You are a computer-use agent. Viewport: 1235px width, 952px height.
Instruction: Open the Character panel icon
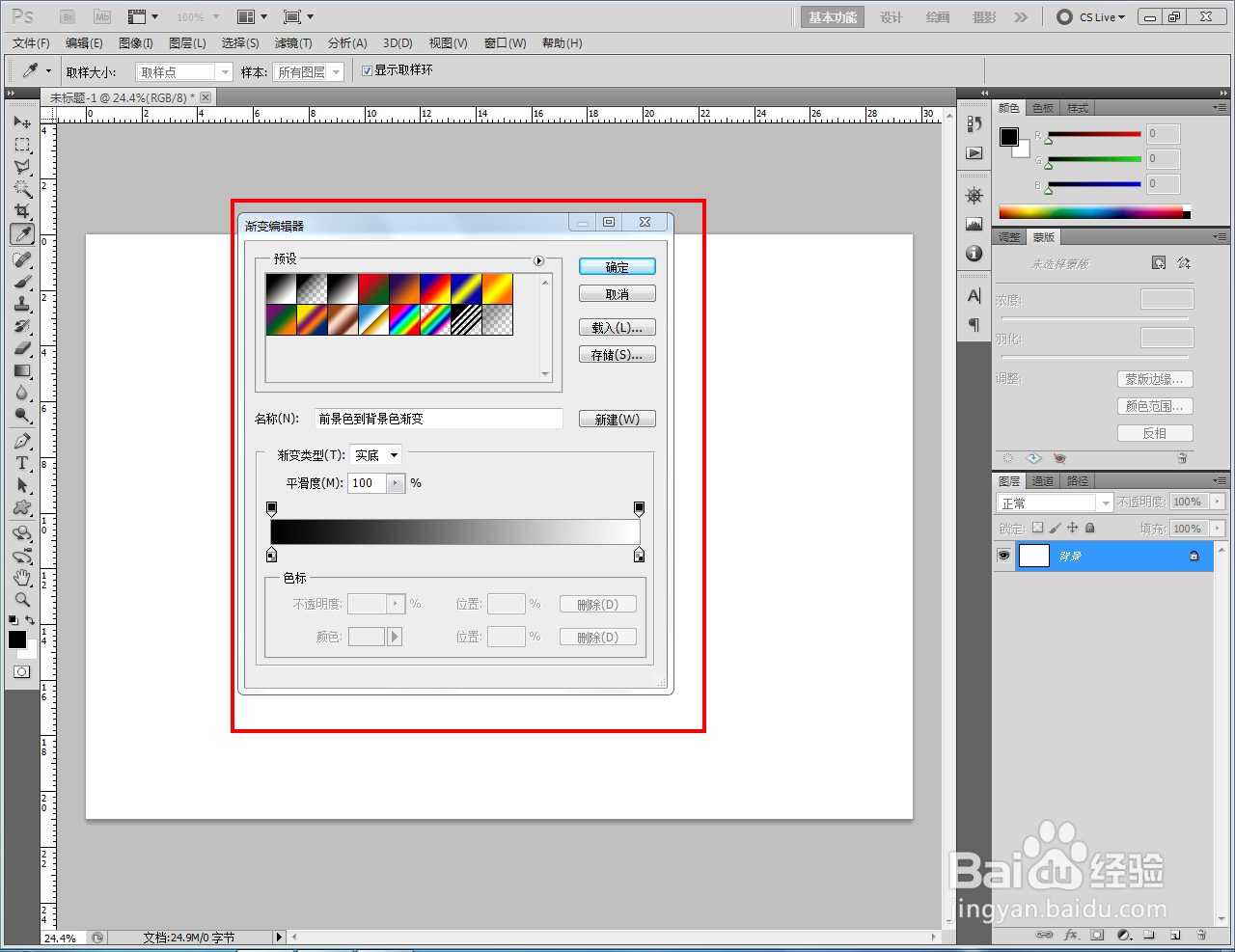tap(974, 296)
